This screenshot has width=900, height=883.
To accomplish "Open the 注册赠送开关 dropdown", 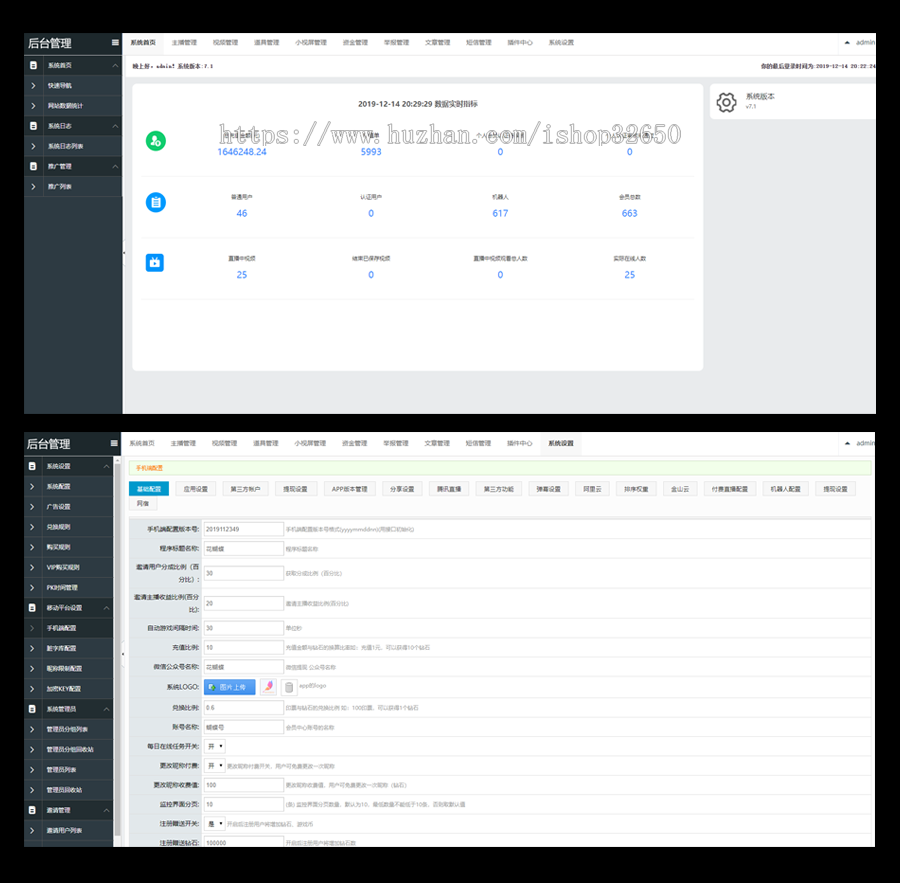I will pos(215,824).
